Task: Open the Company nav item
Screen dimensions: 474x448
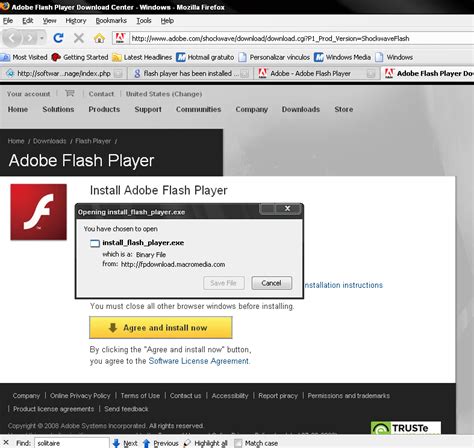Action: click(252, 109)
